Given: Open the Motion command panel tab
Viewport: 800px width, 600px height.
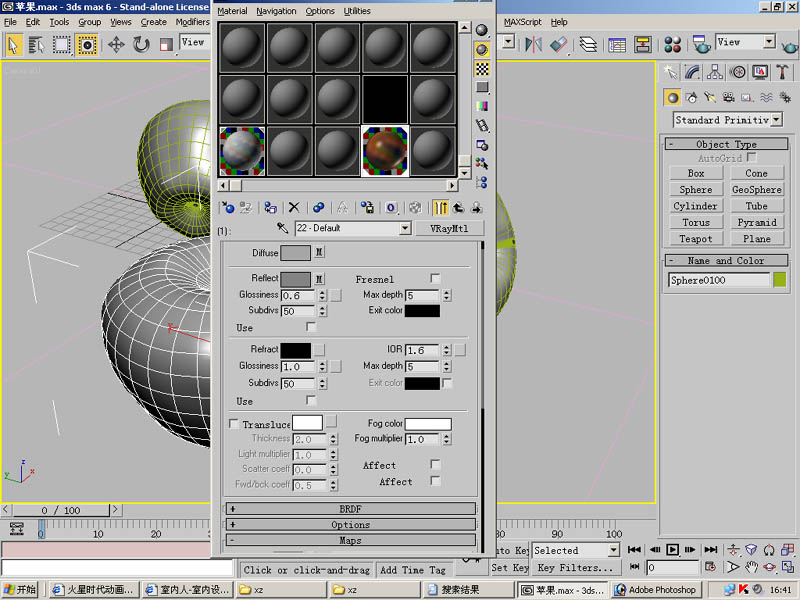Looking at the screenshot, I should tap(737, 72).
